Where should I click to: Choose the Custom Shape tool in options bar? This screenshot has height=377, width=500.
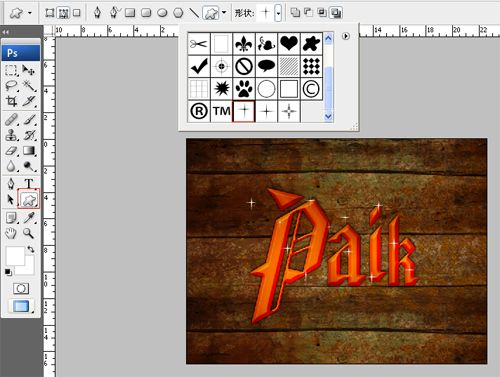211,13
